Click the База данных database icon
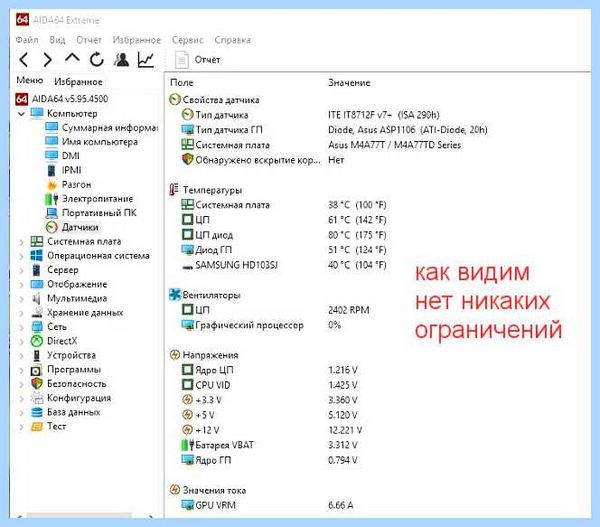 pos(37,412)
